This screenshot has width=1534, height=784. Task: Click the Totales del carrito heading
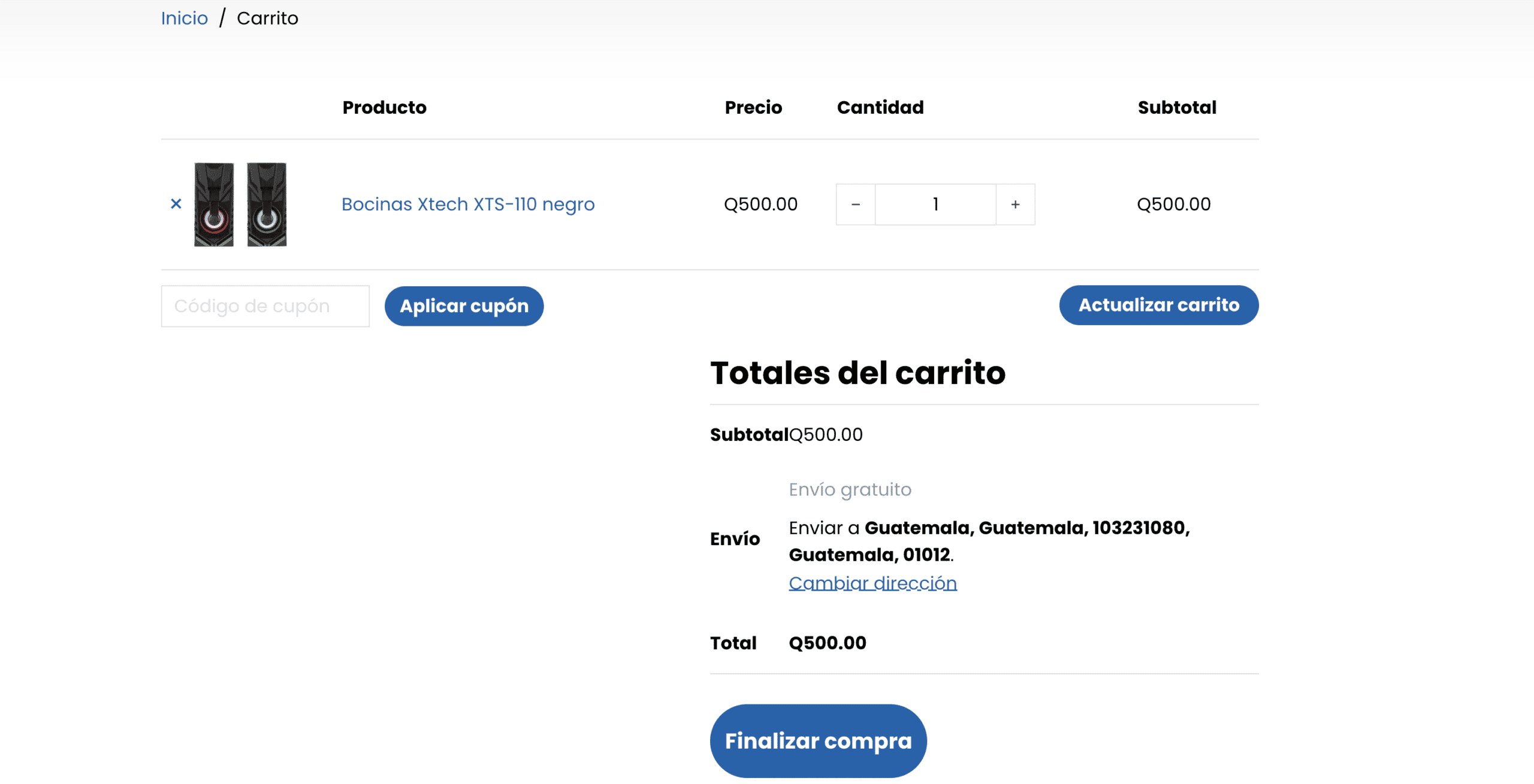pyautogui.click(x=857, y=373)
